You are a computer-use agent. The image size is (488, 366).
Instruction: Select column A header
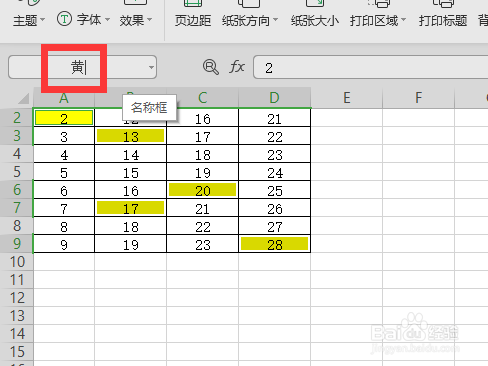coord(64,98)
